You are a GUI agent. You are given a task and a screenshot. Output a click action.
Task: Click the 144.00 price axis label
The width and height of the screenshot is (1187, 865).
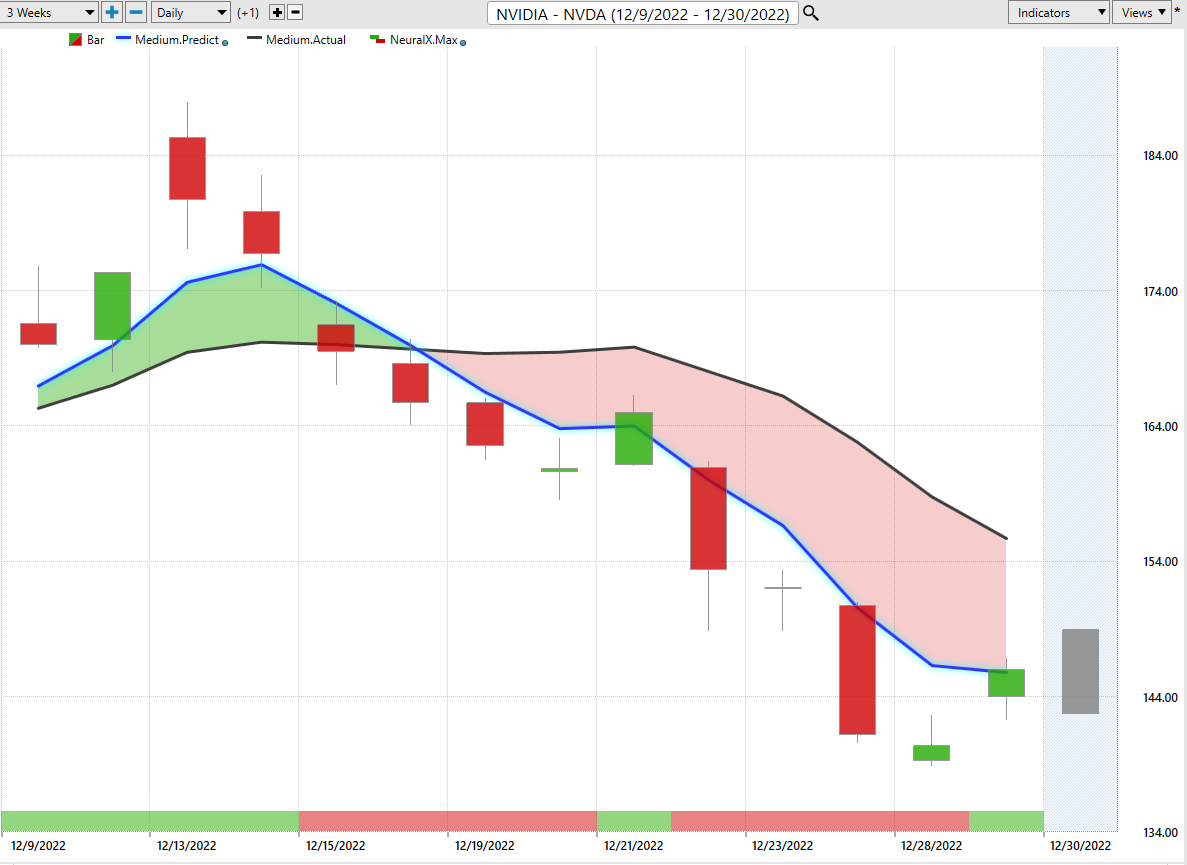tap(1160, 697)
